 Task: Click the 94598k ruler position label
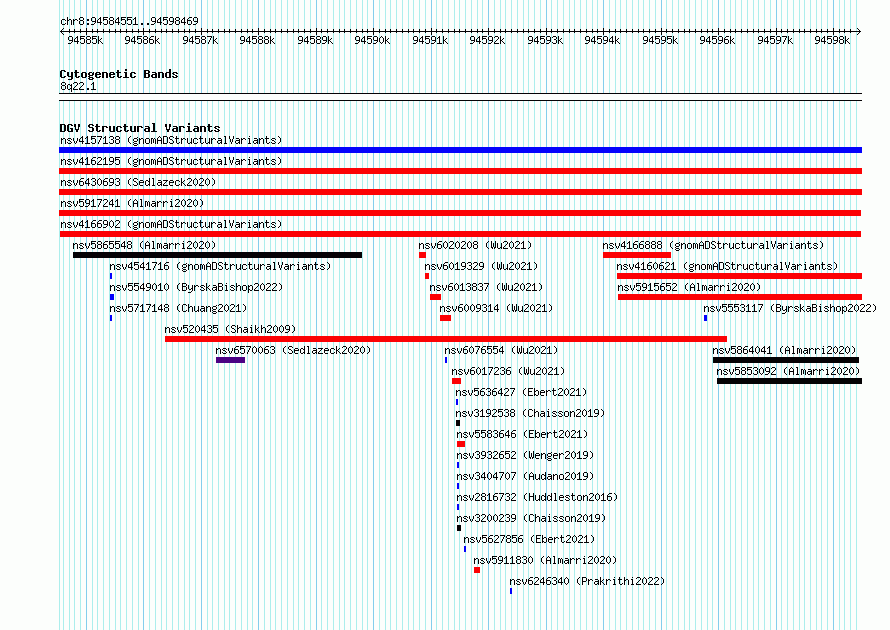(832, 40)
